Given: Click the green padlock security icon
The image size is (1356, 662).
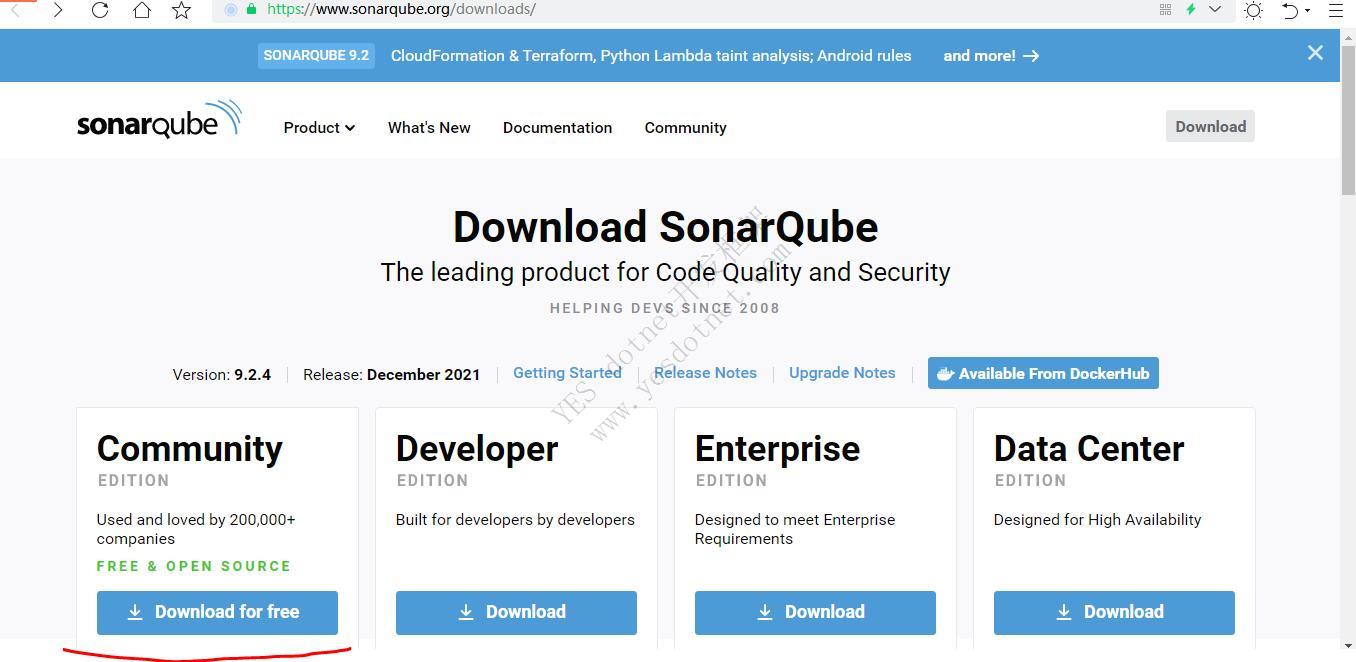Looking at the screenshot, I should [x=251, y=9].
